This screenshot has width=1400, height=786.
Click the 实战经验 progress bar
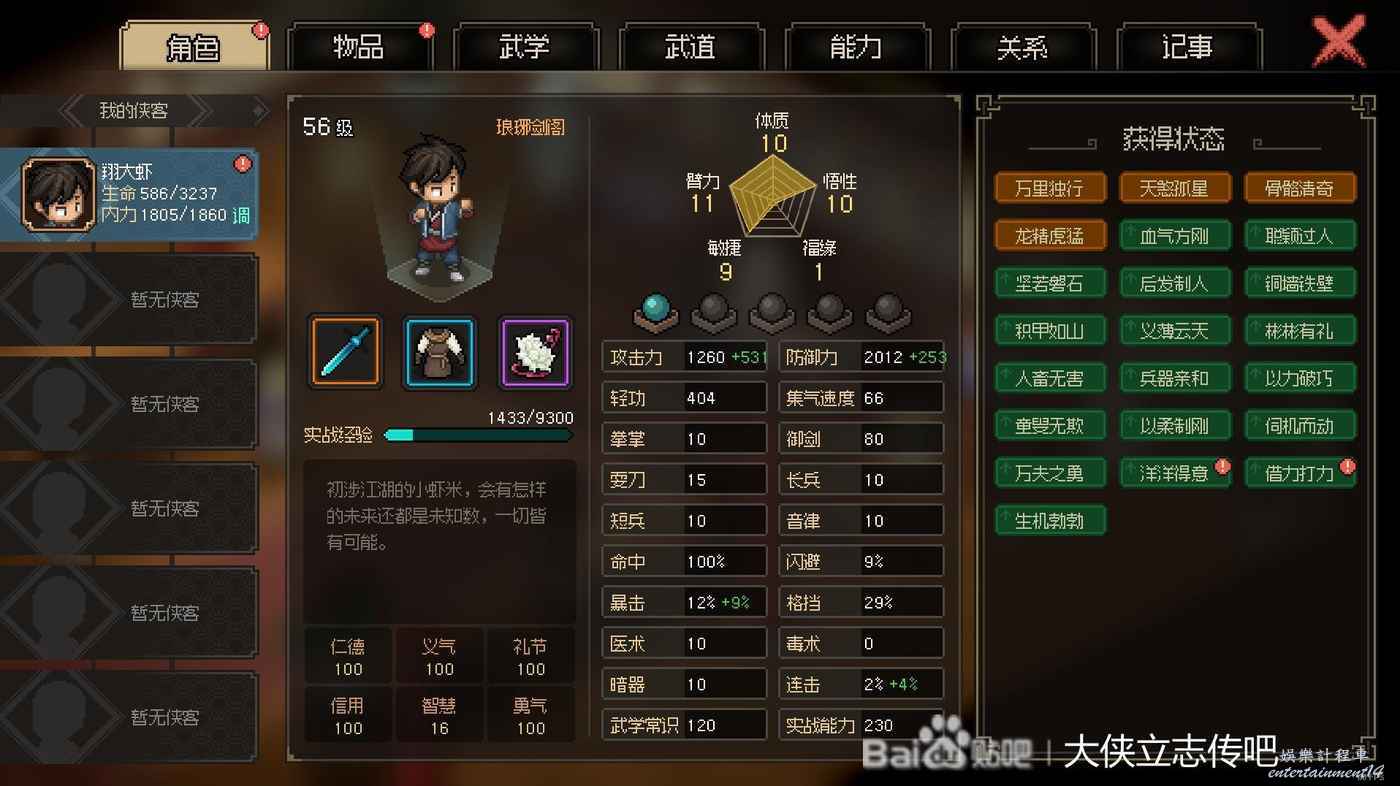click(x=478, y=435)
